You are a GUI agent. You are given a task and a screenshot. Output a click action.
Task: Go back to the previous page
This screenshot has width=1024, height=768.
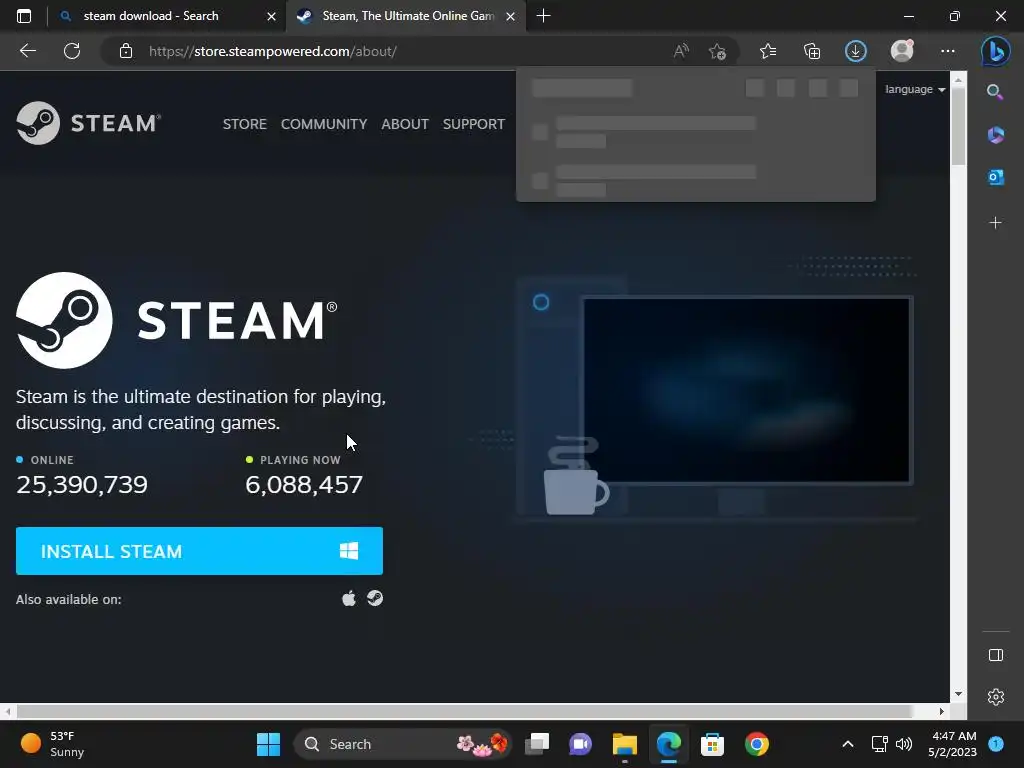tap(27, 51)
